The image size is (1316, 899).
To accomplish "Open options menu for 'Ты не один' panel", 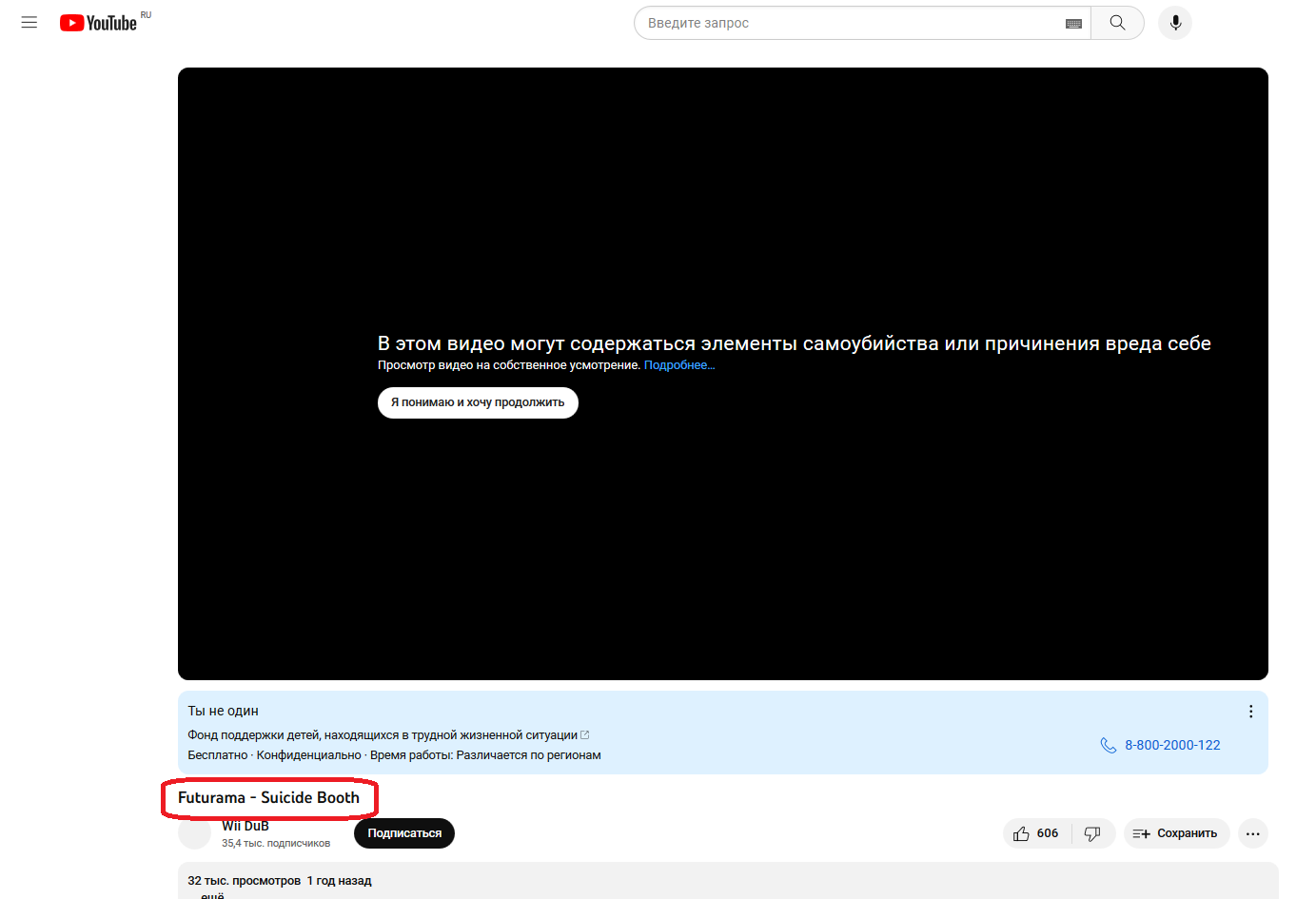I will click(1250, 712).
